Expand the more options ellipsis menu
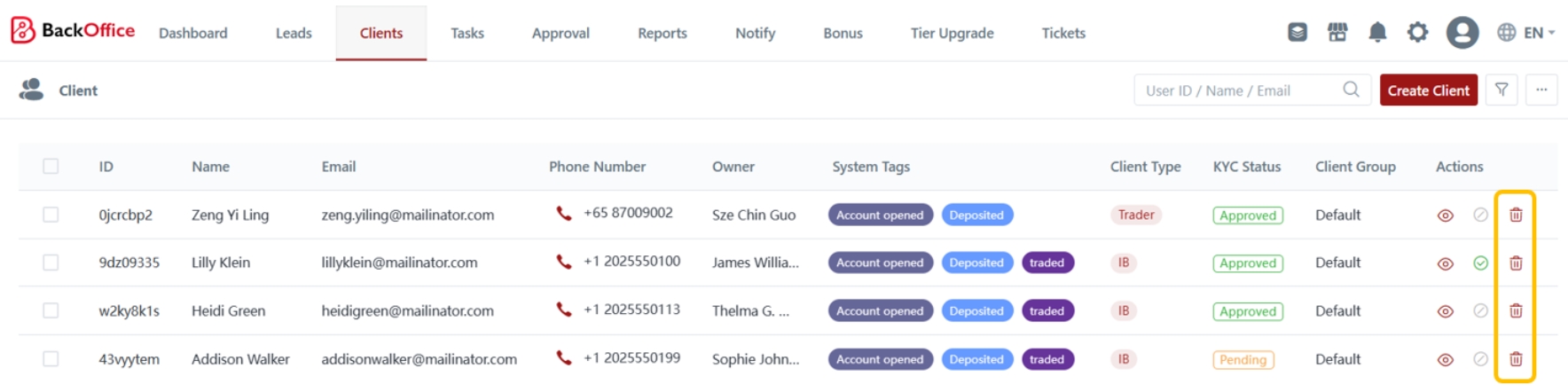The height and width of the screenshot is (392, 1568). coord(1541,90)
